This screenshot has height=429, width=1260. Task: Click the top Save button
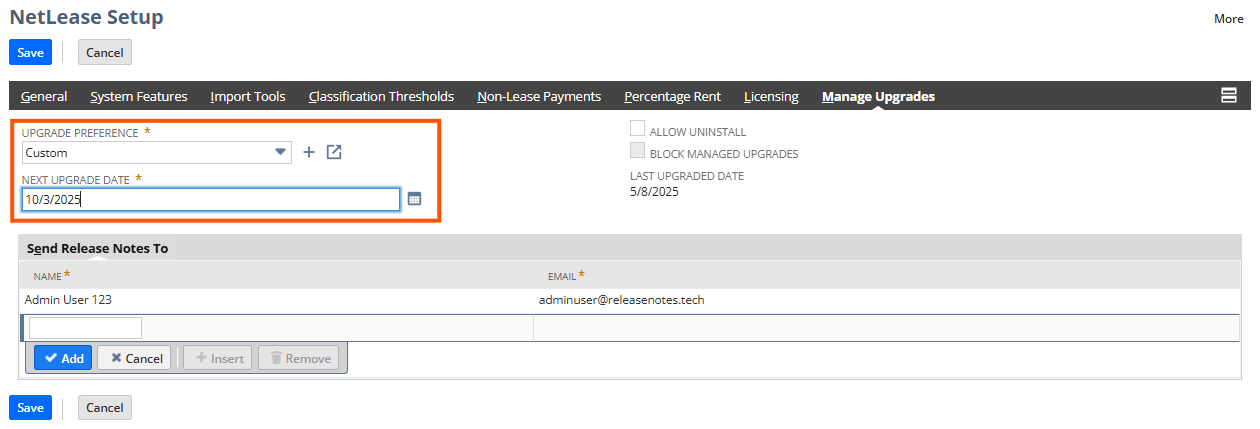(30, 52)
